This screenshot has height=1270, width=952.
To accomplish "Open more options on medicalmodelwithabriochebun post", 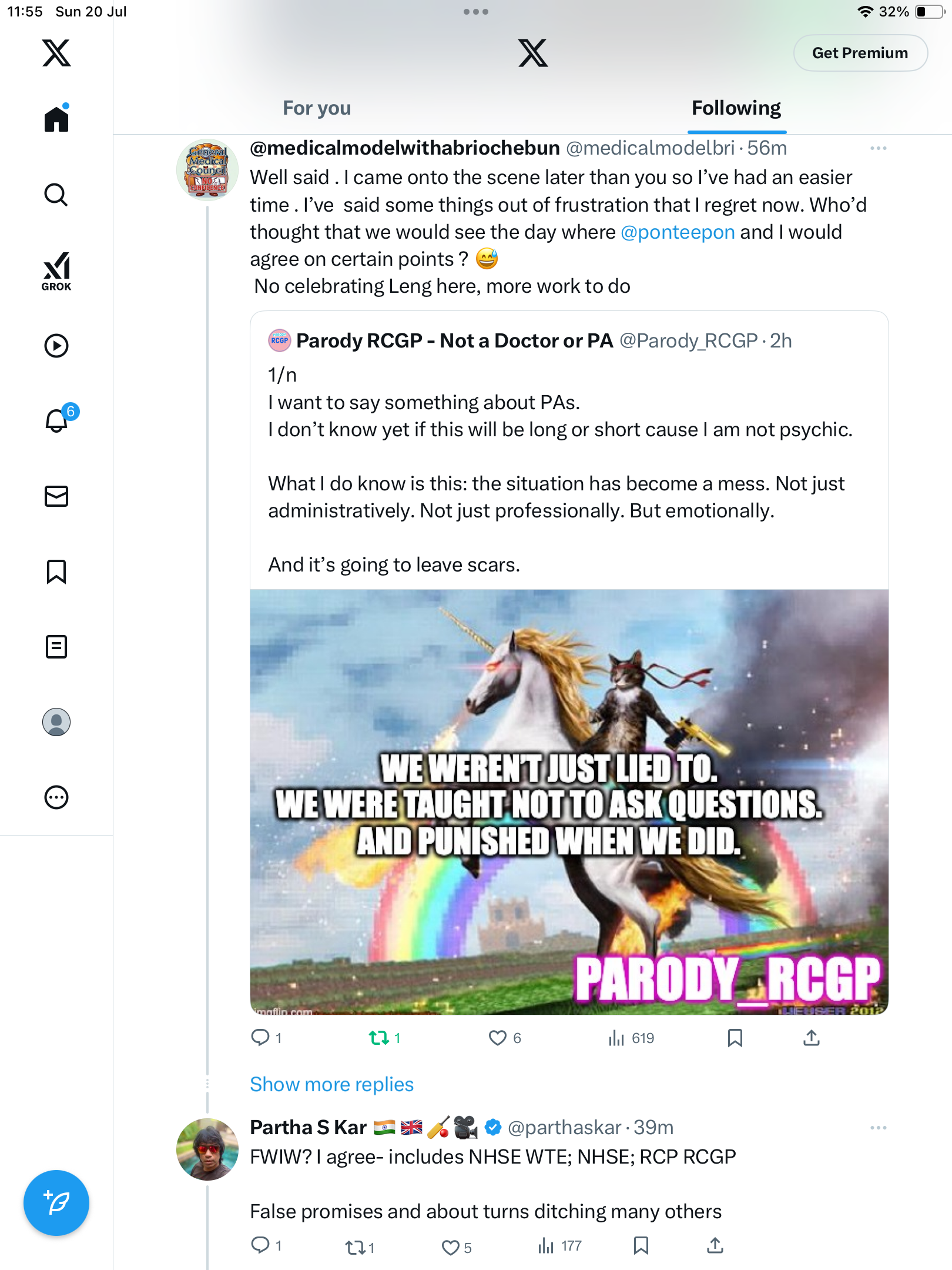I will (x=879, y=148).
